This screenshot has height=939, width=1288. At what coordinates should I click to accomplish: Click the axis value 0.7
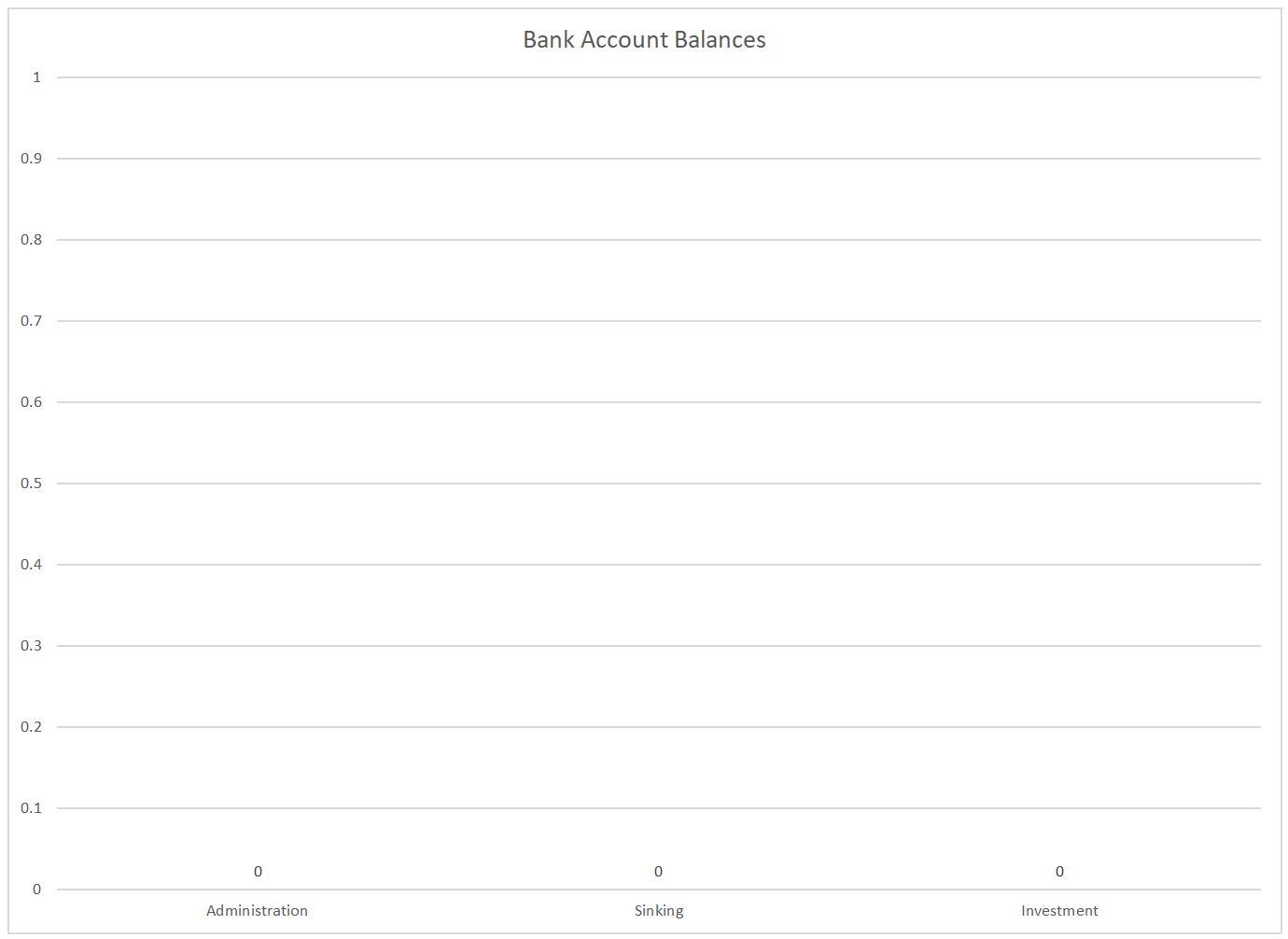tap(32, 321)
